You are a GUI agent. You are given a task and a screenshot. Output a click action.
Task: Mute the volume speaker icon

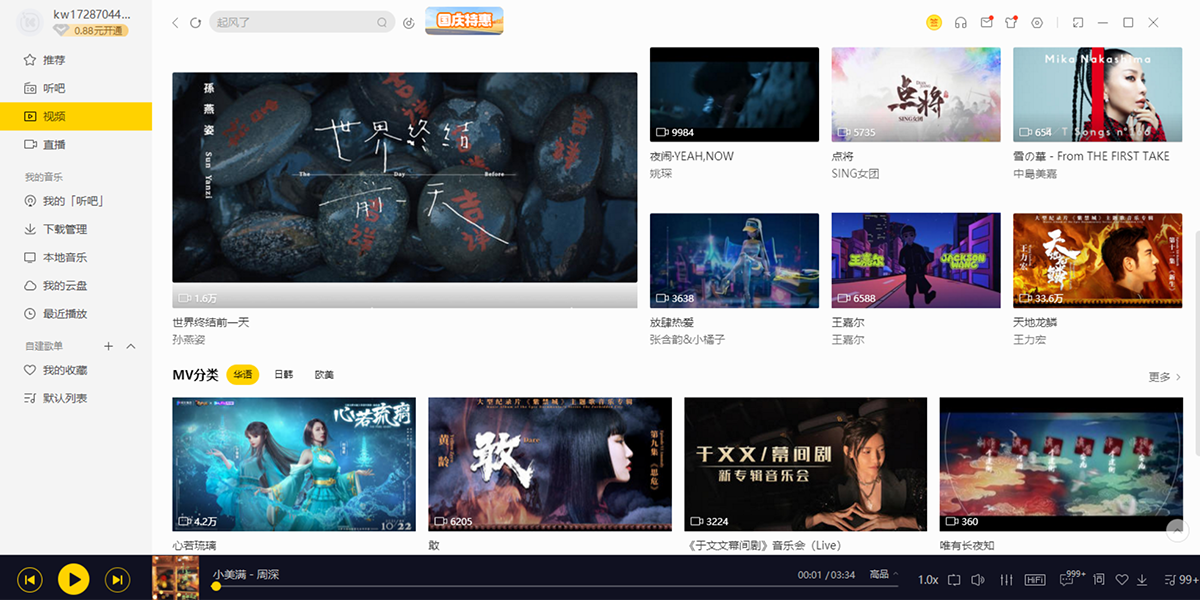[x=977, y=579]
